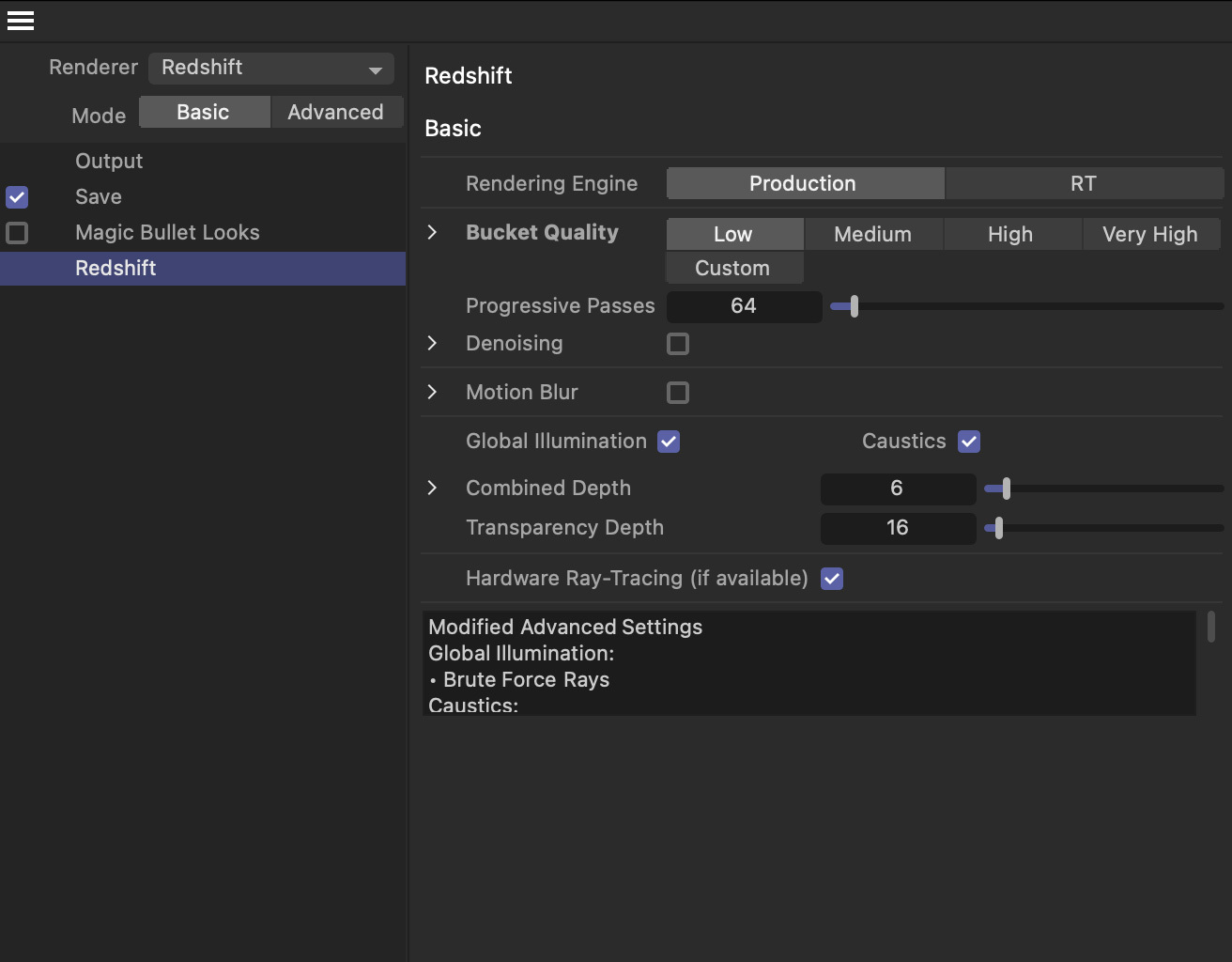This screenshot has height=962, width=1232.
Task: Click the 'Modified Advanced Settings' heading text
Action: [x=565, y=627]
